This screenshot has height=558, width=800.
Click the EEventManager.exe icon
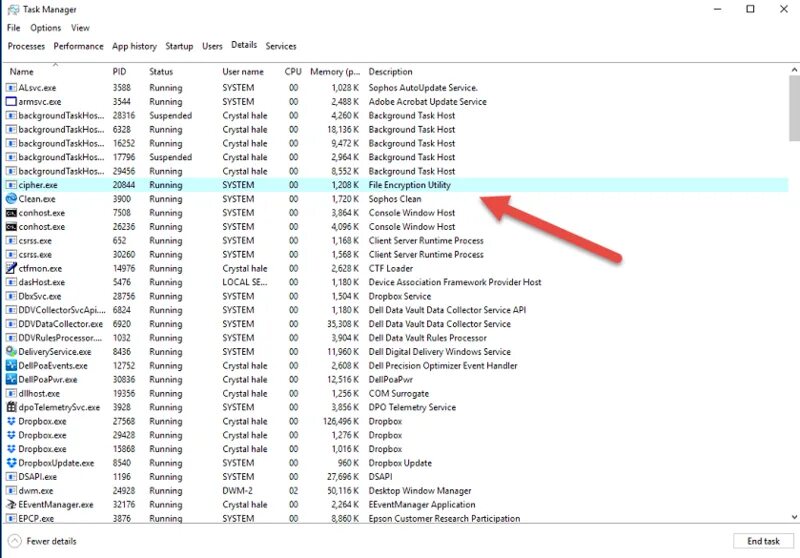[x=11, y=504]
